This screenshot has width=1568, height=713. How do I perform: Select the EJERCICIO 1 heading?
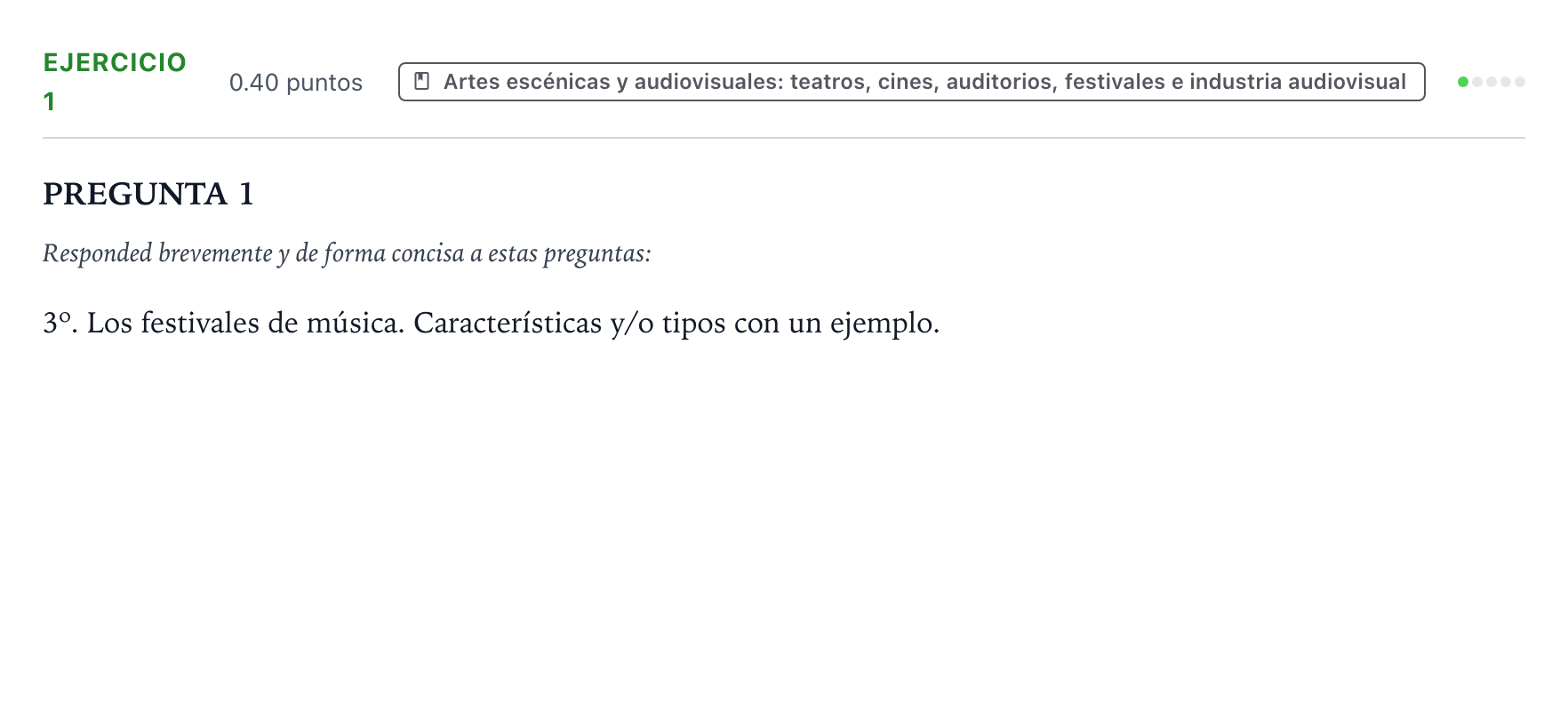click(115, 82)
